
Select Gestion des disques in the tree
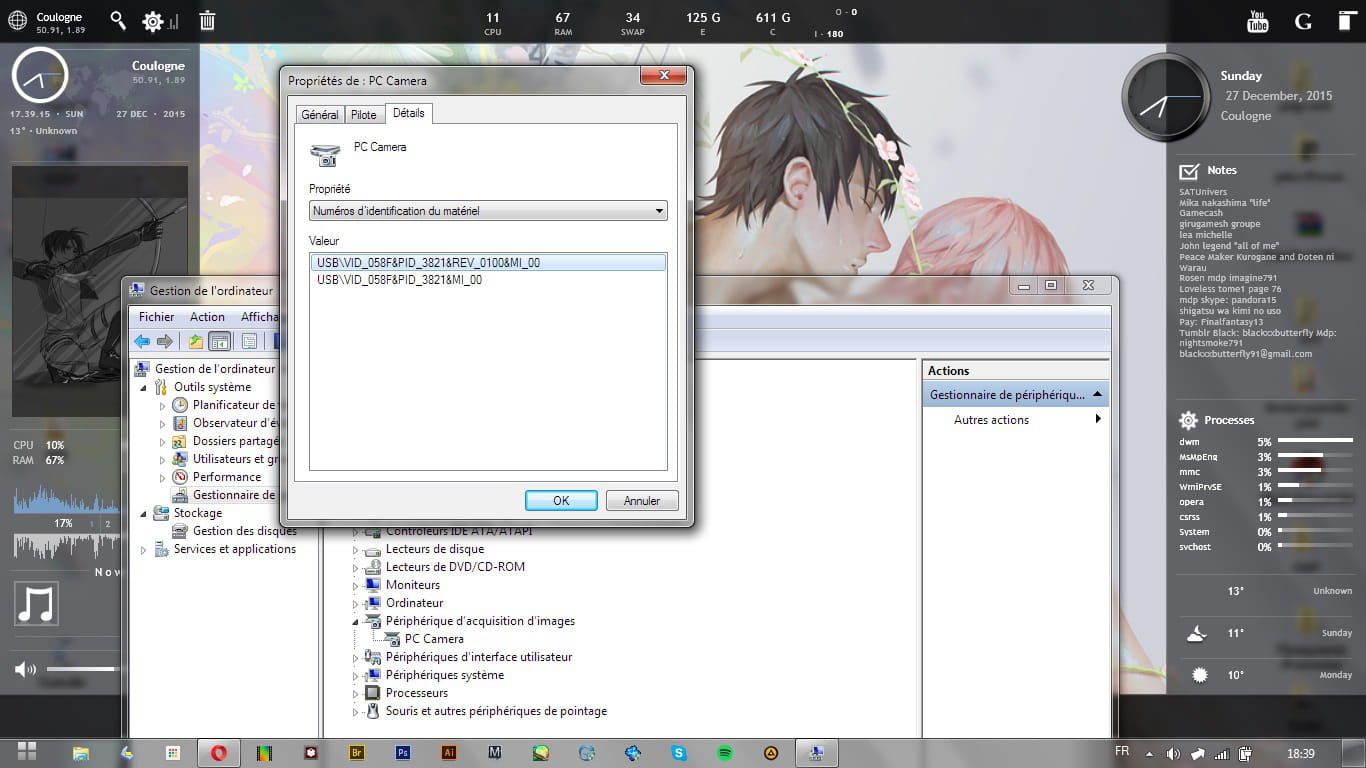coord(244,531)
